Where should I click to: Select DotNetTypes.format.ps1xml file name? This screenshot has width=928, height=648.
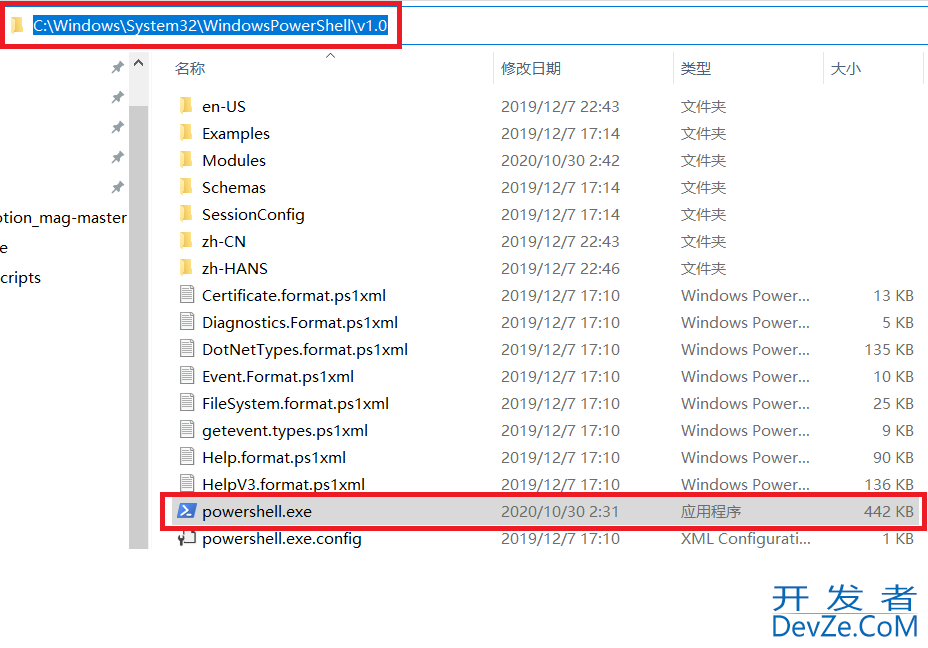point(305,350)
